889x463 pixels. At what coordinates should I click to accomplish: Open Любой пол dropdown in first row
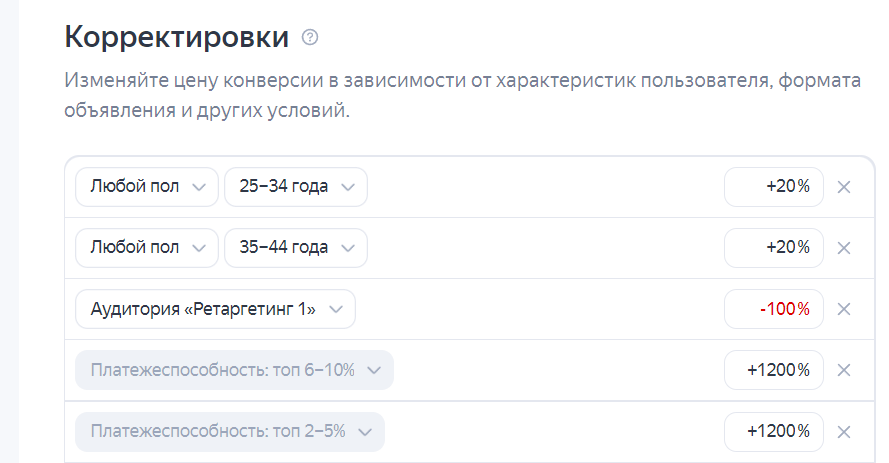(x=147, y=187)
